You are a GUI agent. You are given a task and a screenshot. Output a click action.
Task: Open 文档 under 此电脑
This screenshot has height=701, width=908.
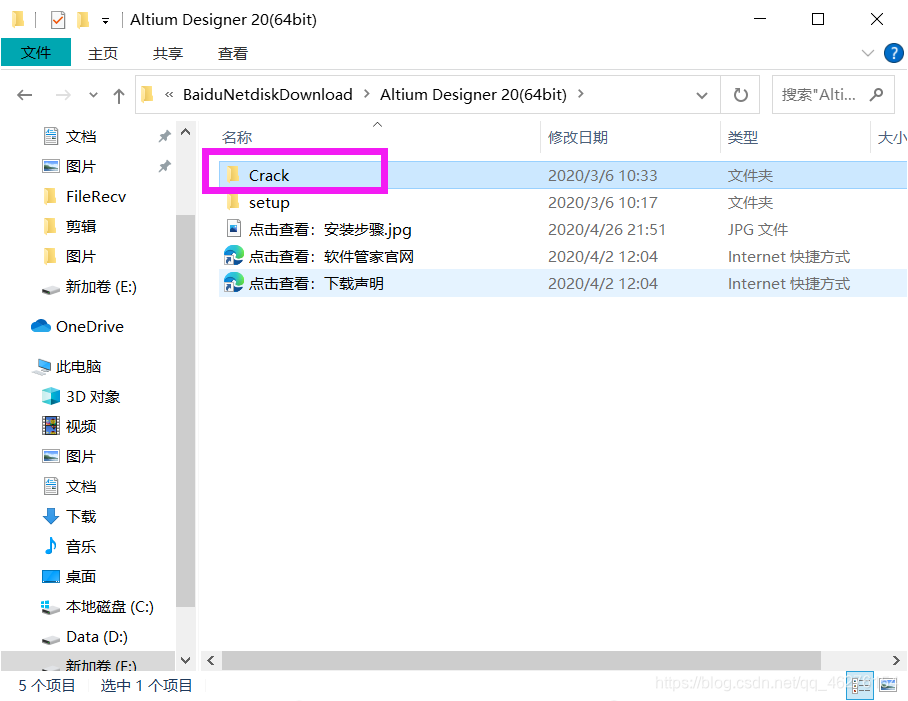[80, 486]
